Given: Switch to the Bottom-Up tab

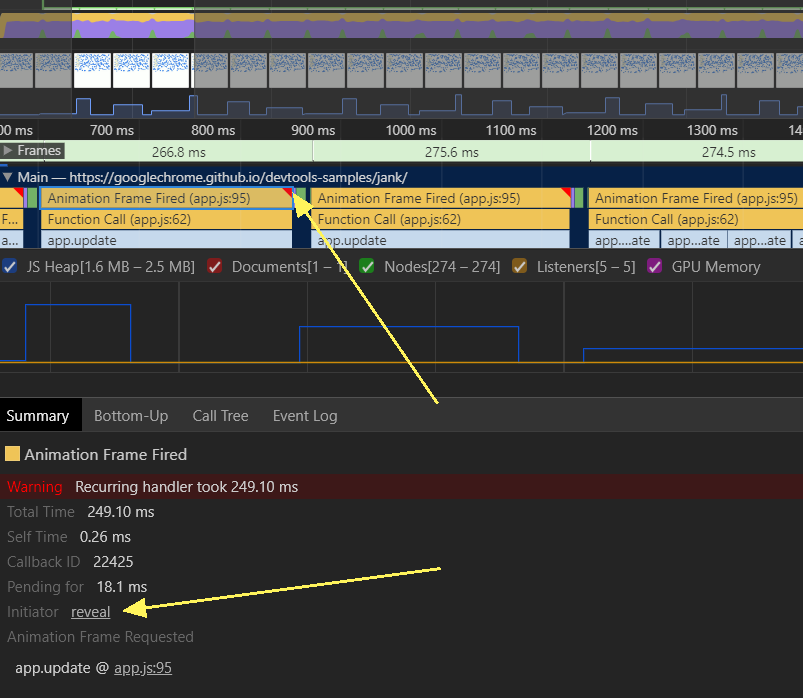Looking at the screenshot, I should (131, 415).
